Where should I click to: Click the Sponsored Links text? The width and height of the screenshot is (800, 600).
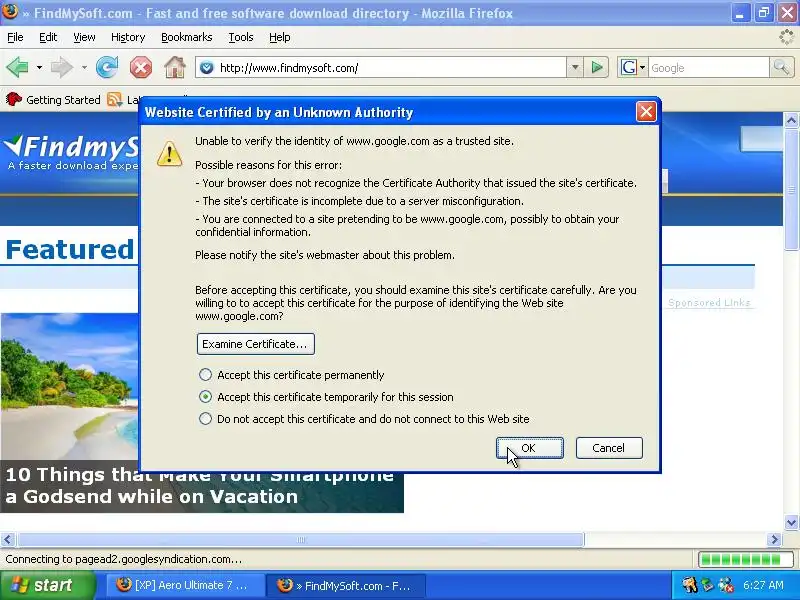(709, 303)
